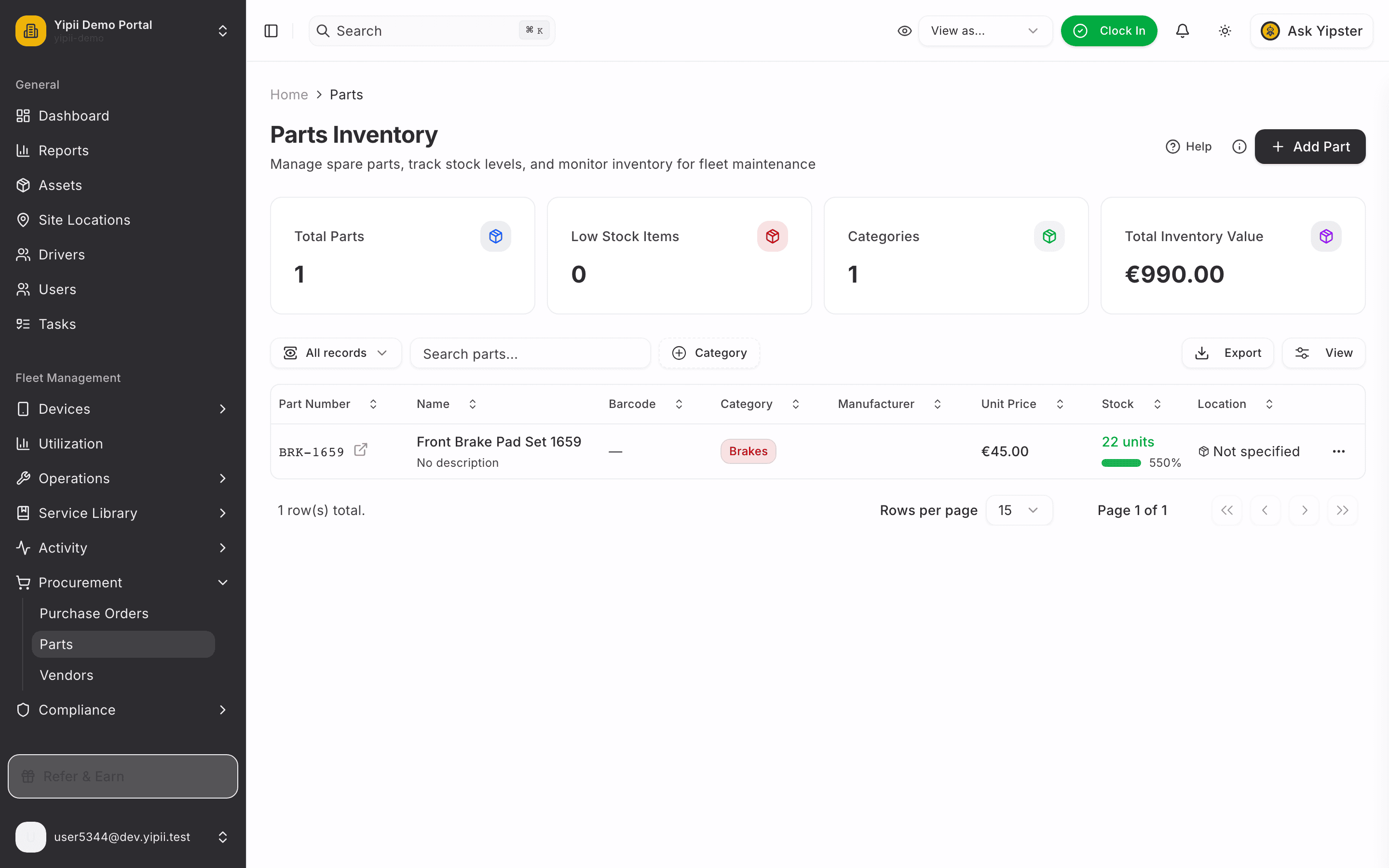Open the Users page
The width and height of the screenshot is (1389, 868).
click(x=123, y=289)
